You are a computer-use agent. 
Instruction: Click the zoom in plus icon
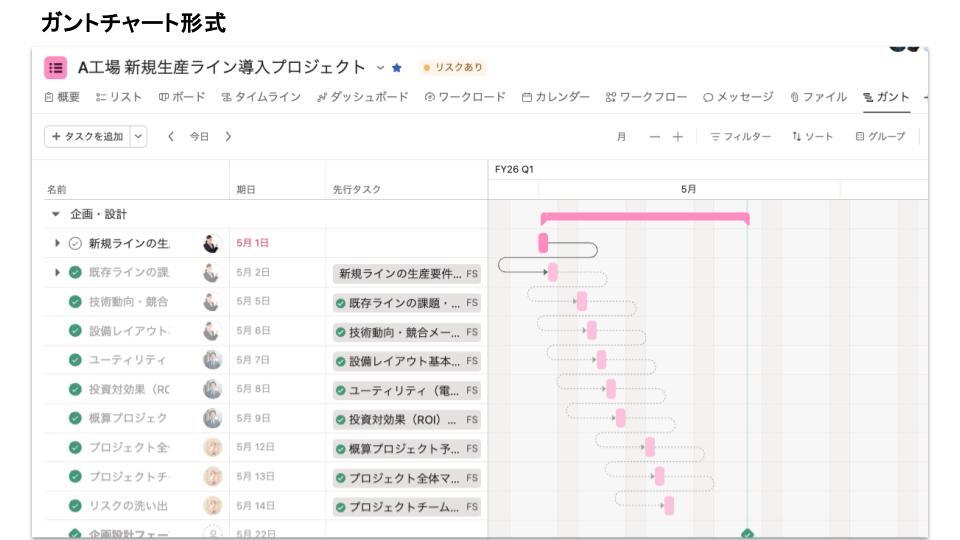[678, 136]
